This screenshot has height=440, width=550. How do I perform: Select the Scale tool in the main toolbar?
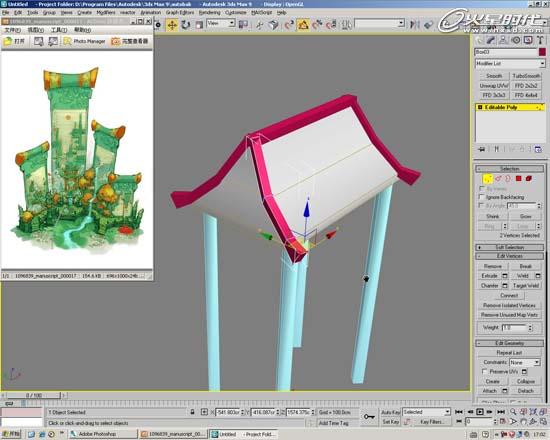199,25
